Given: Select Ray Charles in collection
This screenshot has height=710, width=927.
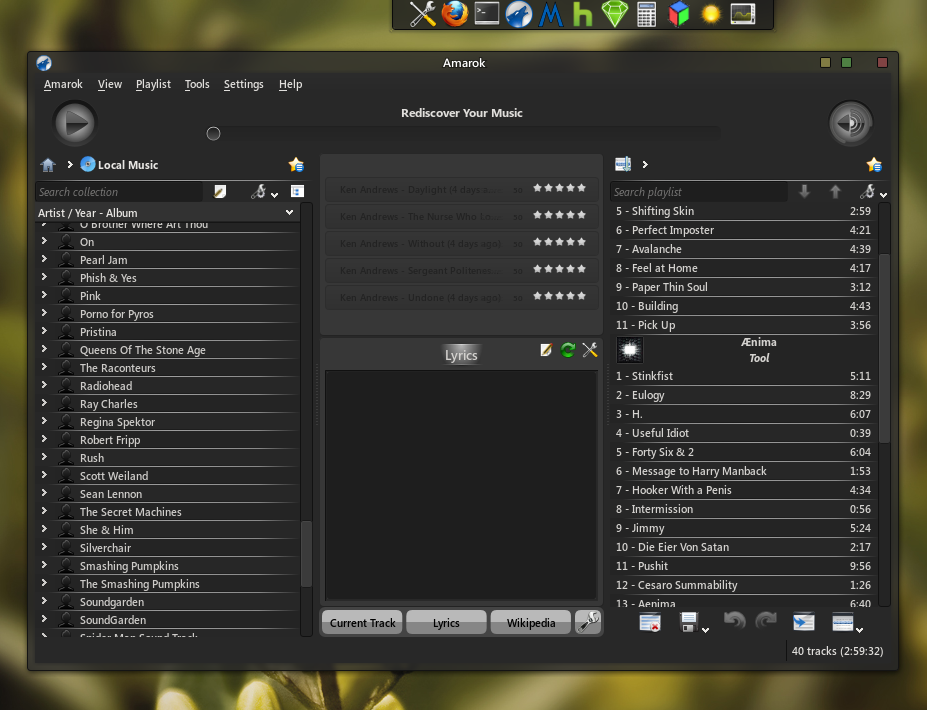Looking at the screenshot, I should tap(109, 404).
